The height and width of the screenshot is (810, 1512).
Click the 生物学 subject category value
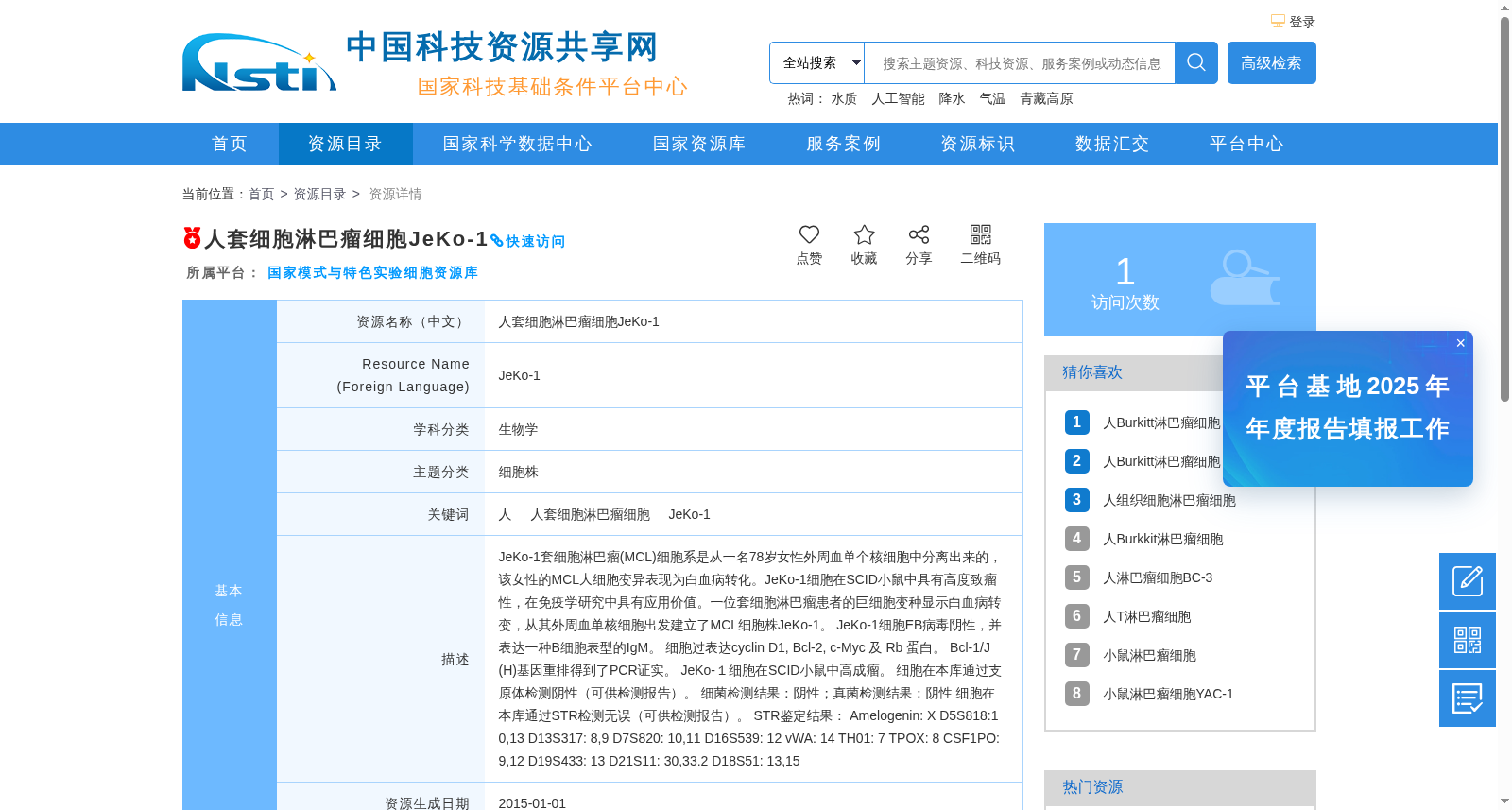pos(518,429)
